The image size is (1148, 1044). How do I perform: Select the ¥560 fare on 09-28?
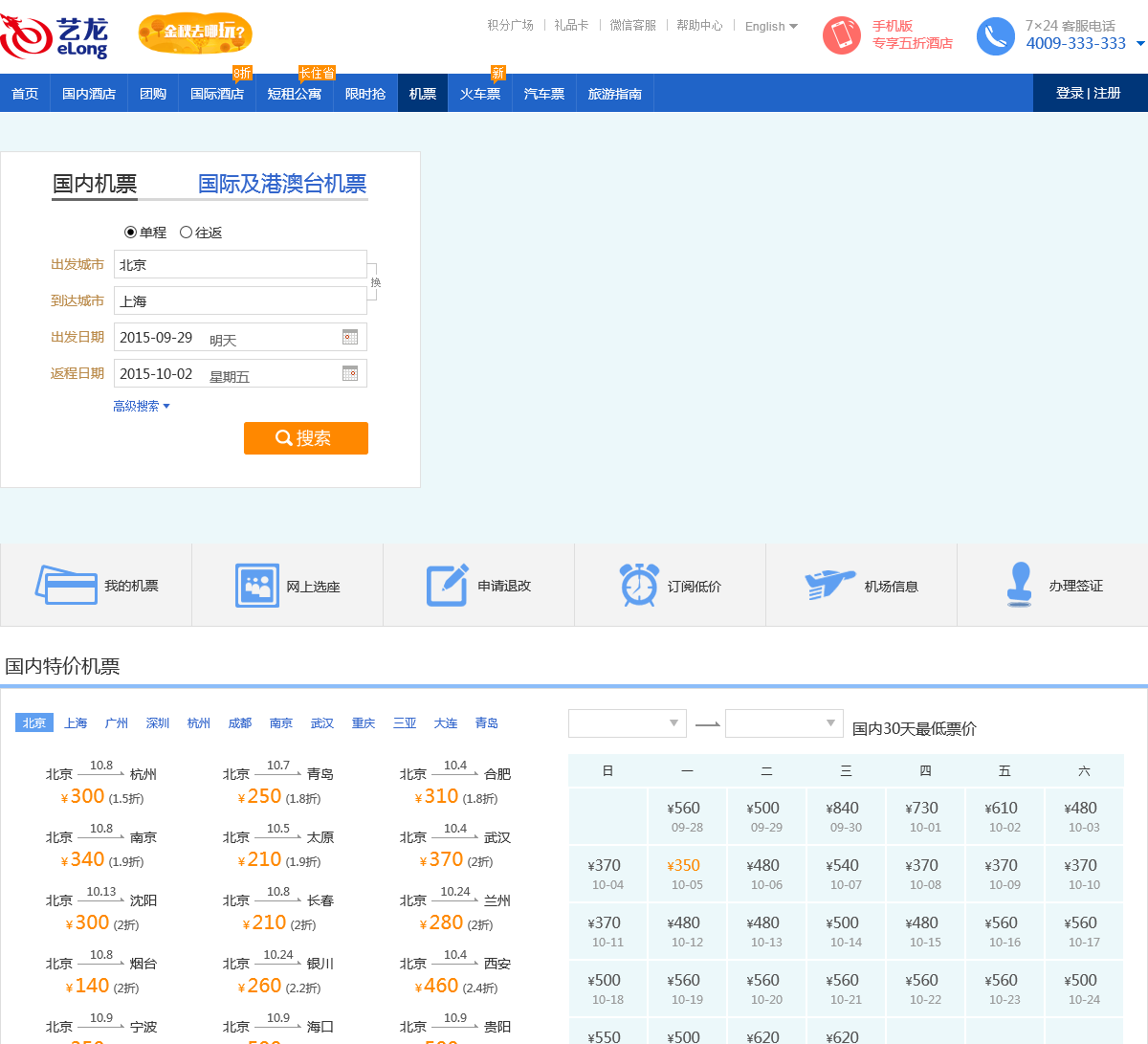687,816
